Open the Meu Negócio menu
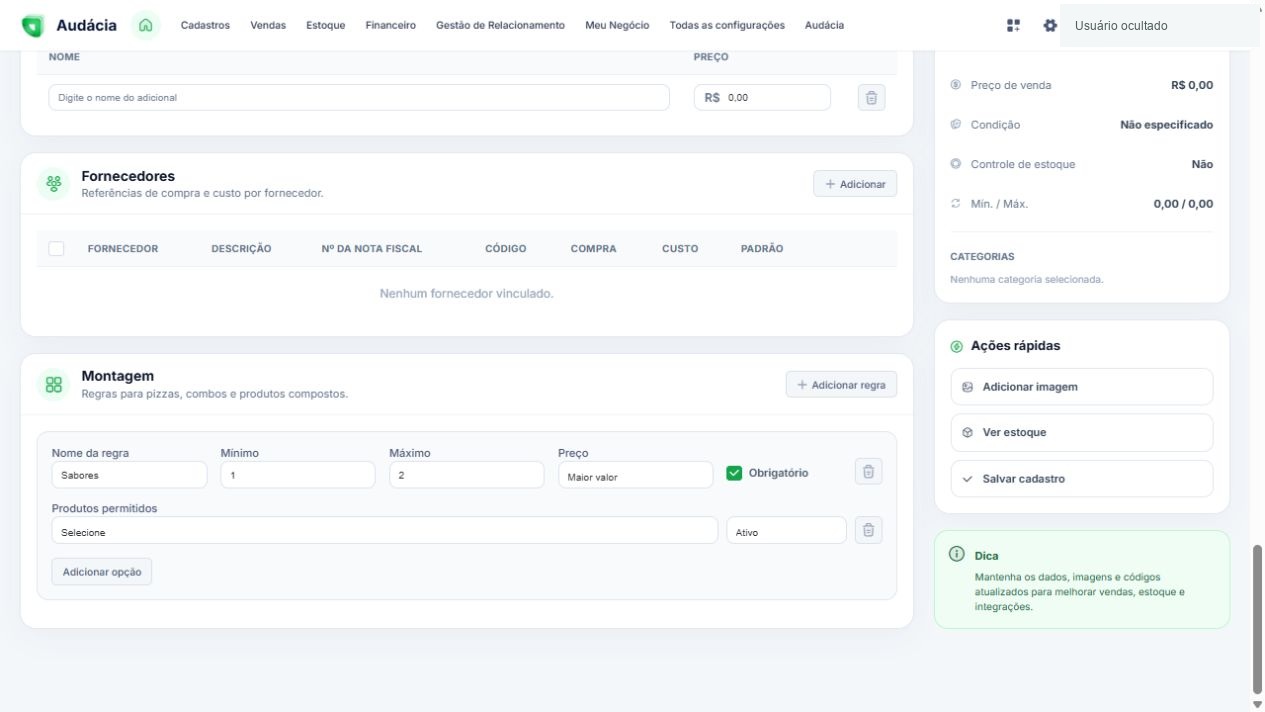 tap(617, 25)
